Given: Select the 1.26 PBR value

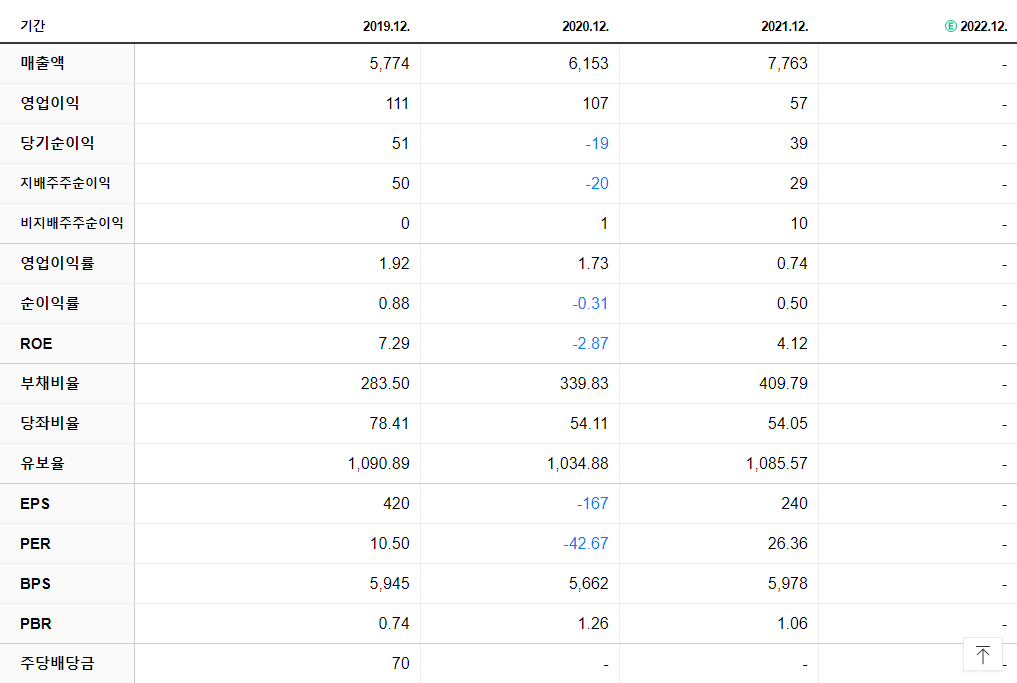Looking at the screenshot, I should (x=593, y=624).
